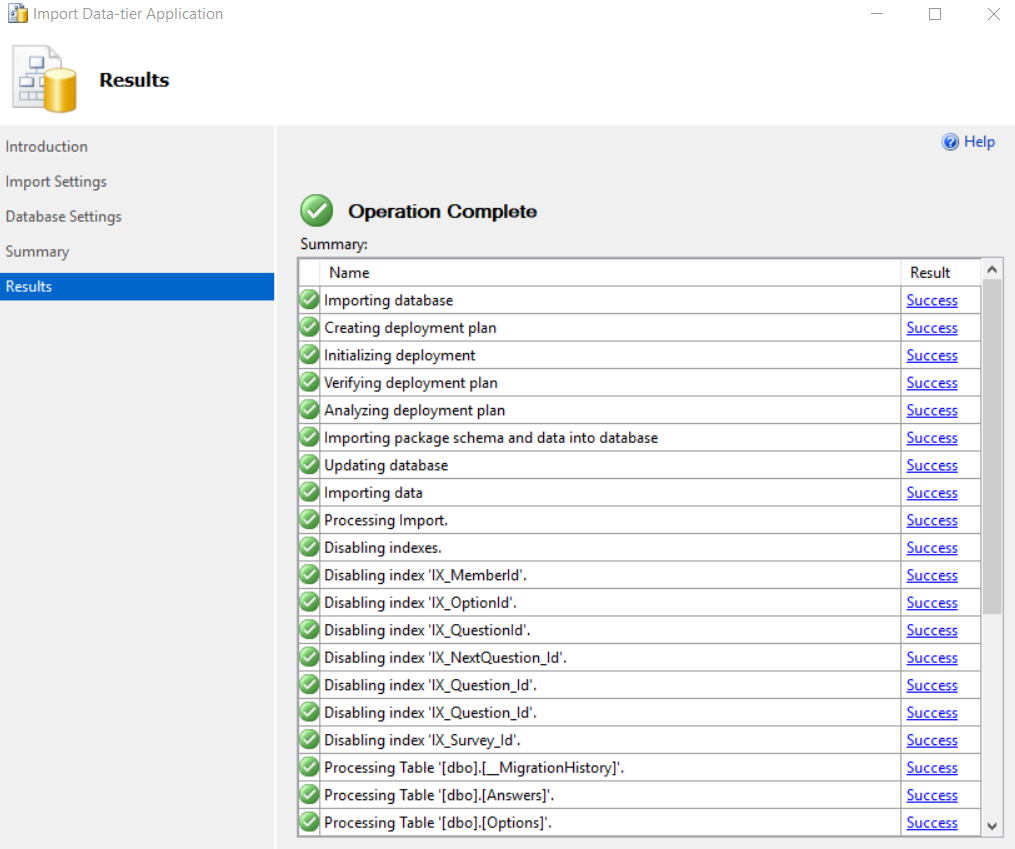Click the status icon for Disabling index 'IX_OptionId'
Image resolution: width=1015 pixels, height=849 pixels.
(309, 602)
